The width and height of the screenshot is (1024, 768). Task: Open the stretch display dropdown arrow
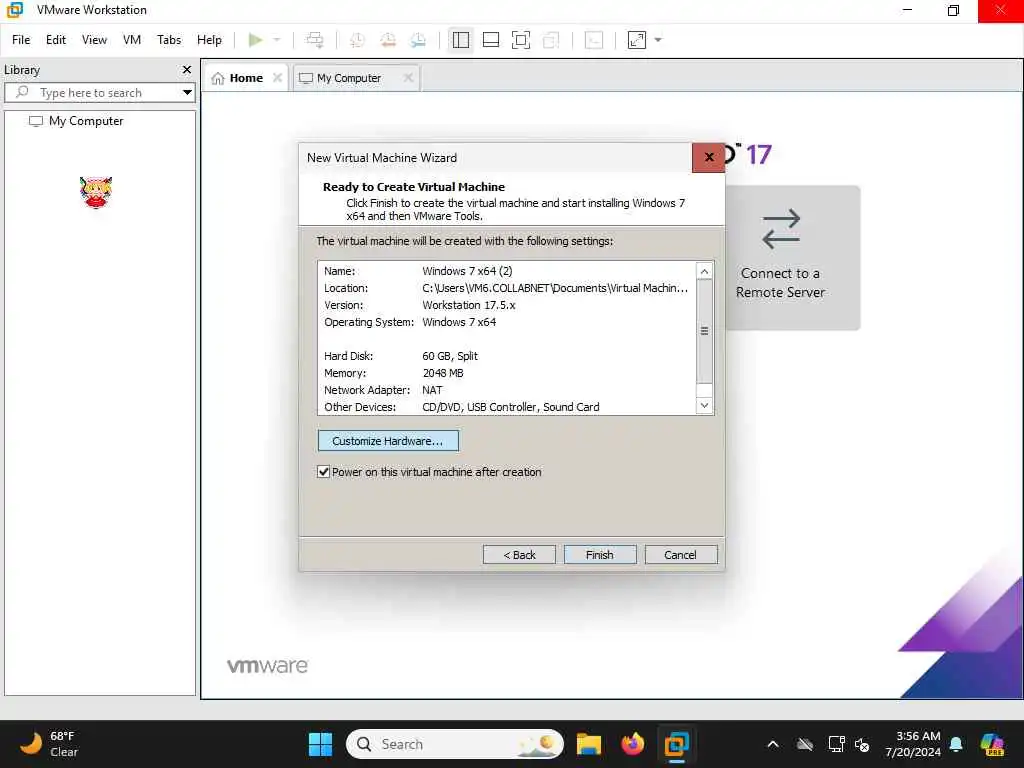pos(658,40)
